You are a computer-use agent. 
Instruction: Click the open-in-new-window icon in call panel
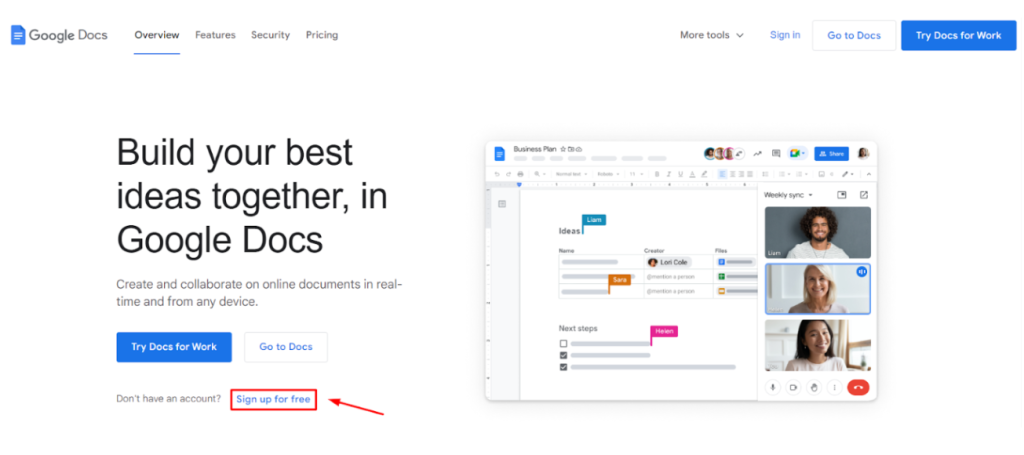point(863,195)
